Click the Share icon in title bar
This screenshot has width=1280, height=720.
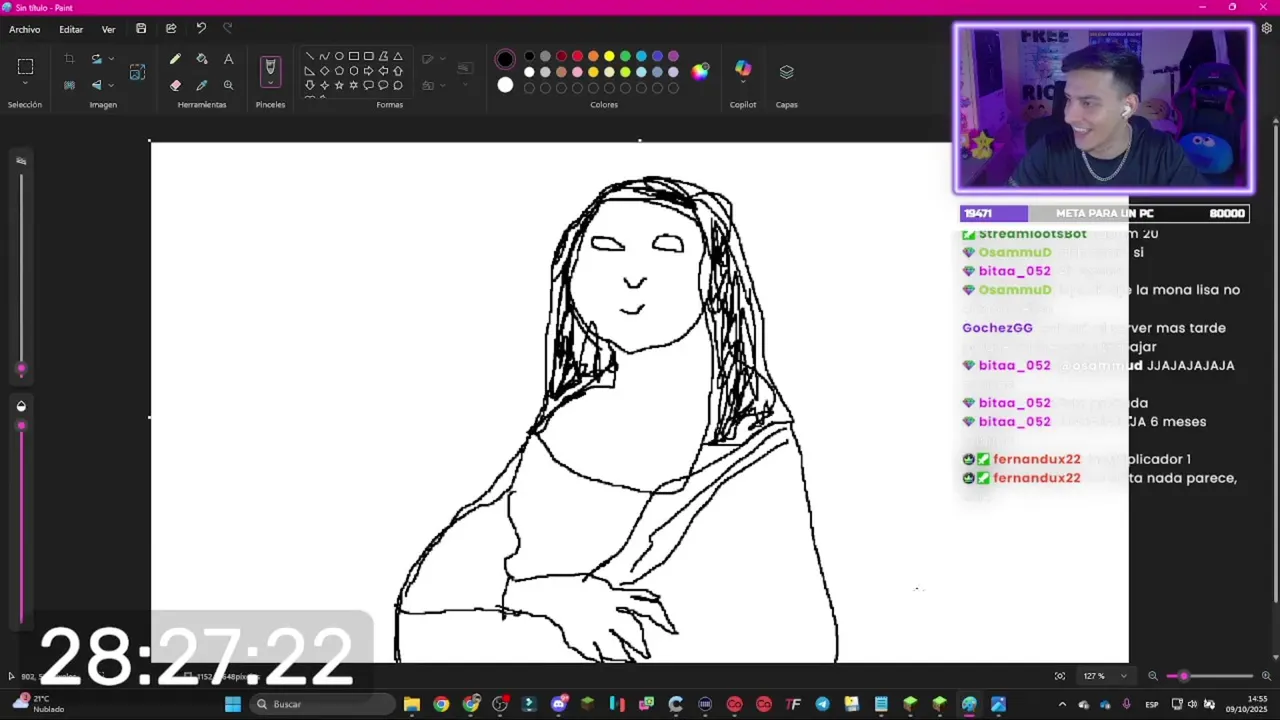pos(171,29)
